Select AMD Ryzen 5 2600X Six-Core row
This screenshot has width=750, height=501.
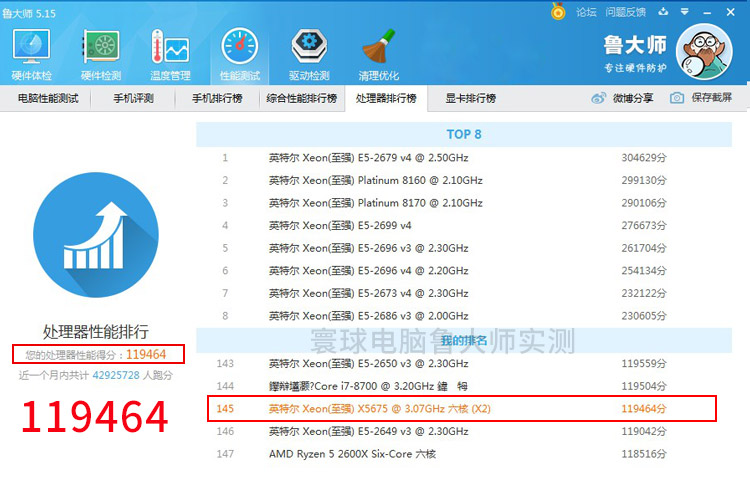[x=464, y=454]
